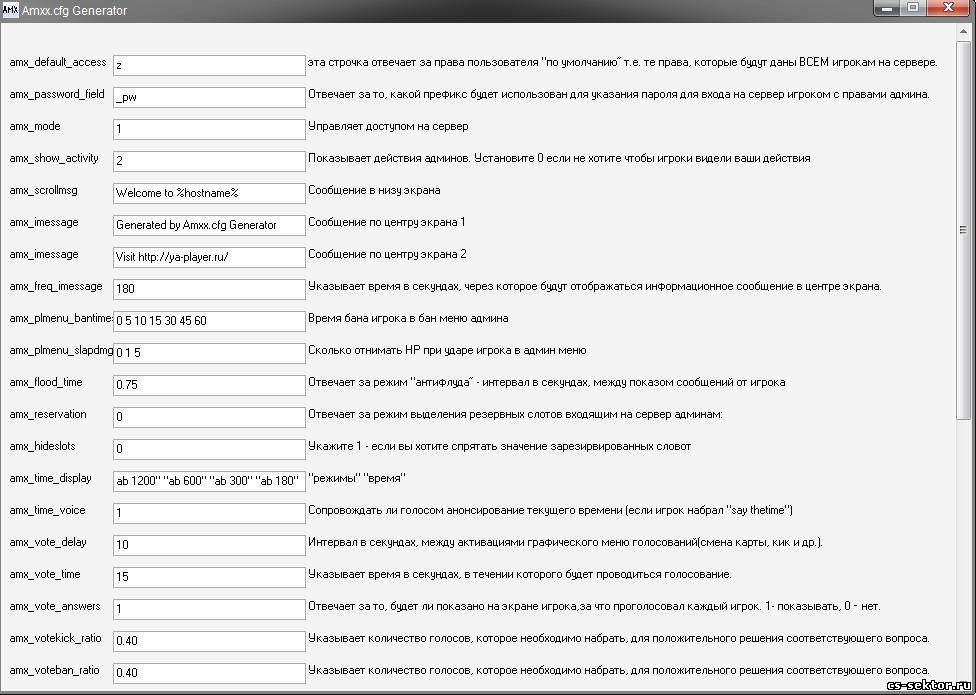
Task: Select the amx_plmenu_slapdmg input with 0 1 5
Action: point(209,353)
